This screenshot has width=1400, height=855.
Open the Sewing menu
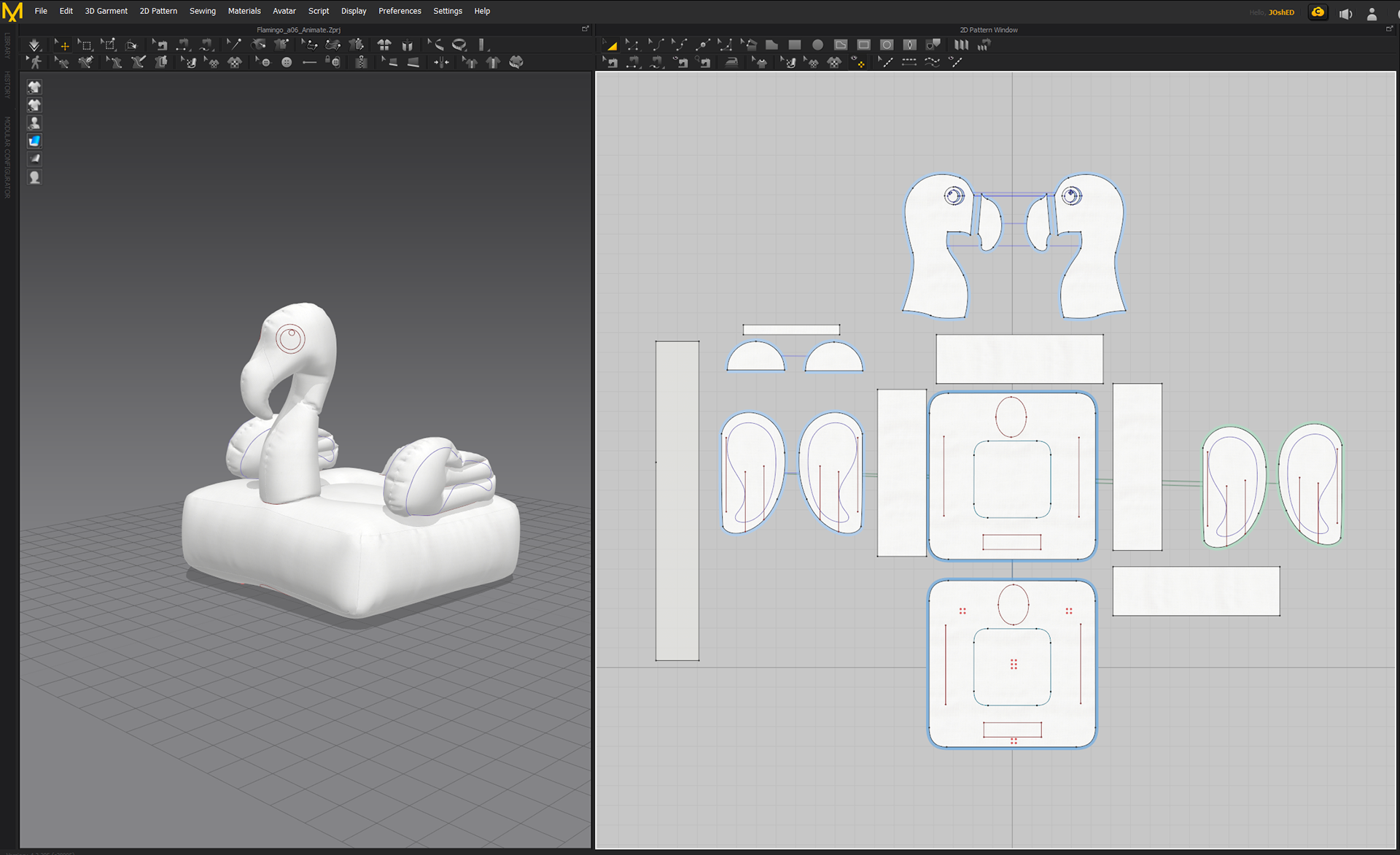pyautogui.click(x=202, y=11)
